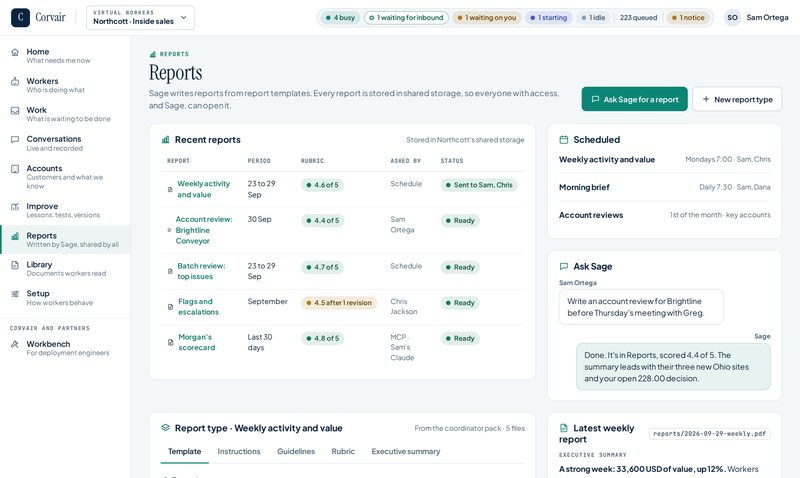Click the plus icon on New report type
Viewport: 800px width, 478px height.
tap(706, 99)
